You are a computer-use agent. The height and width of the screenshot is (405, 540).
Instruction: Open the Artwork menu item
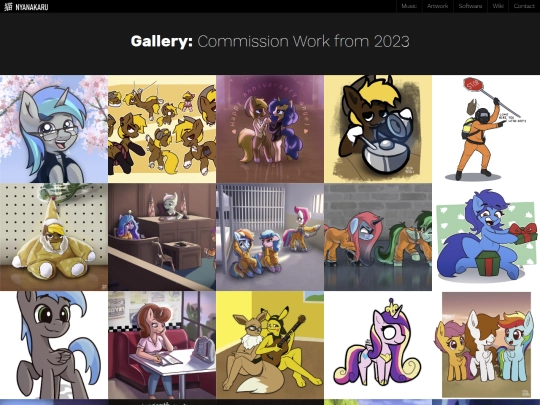[438, 6]
